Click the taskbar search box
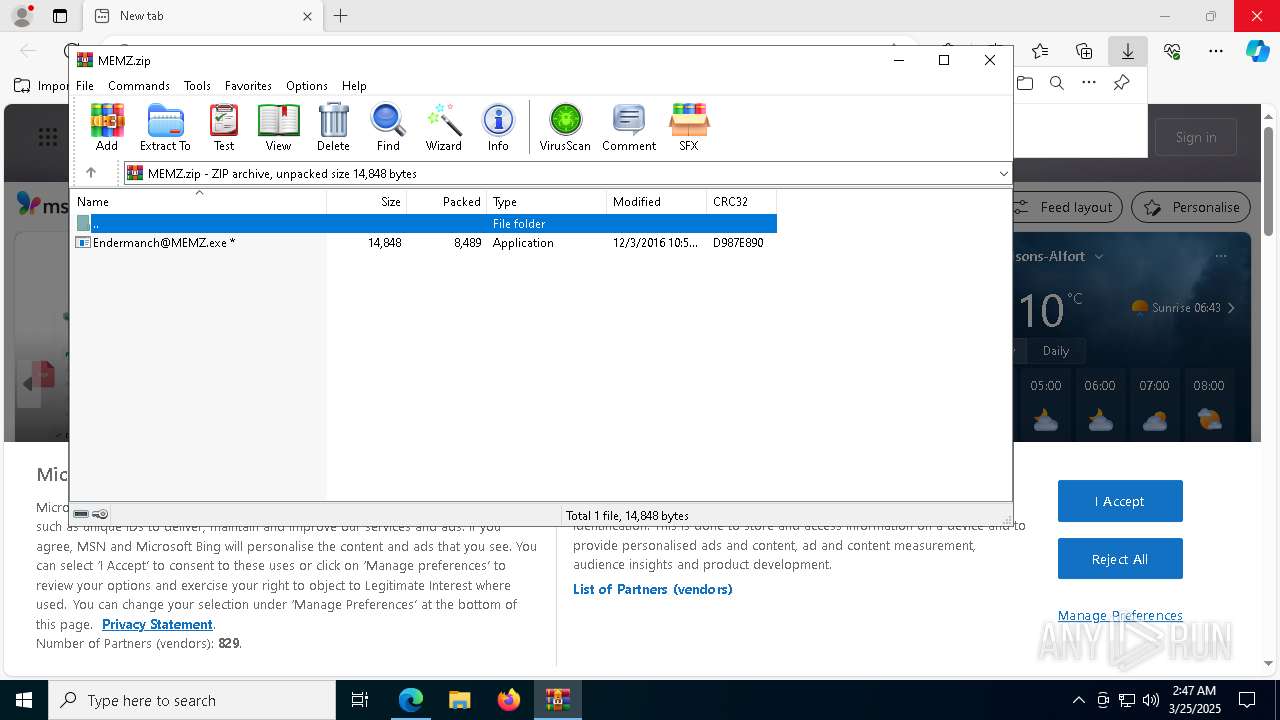 (192, 700)
